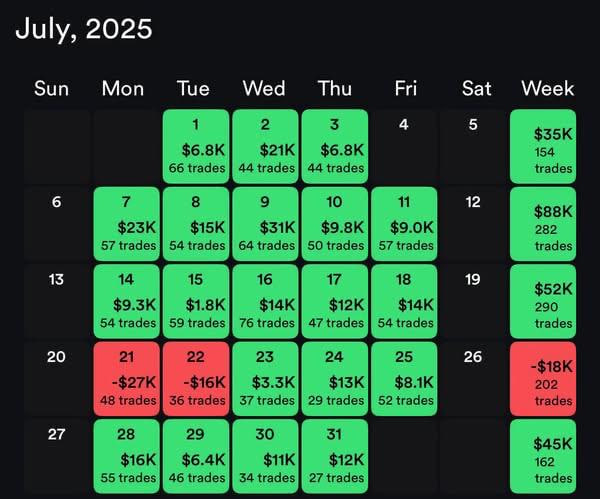Select the July 16 cell with 76 trades

point(264,301)
